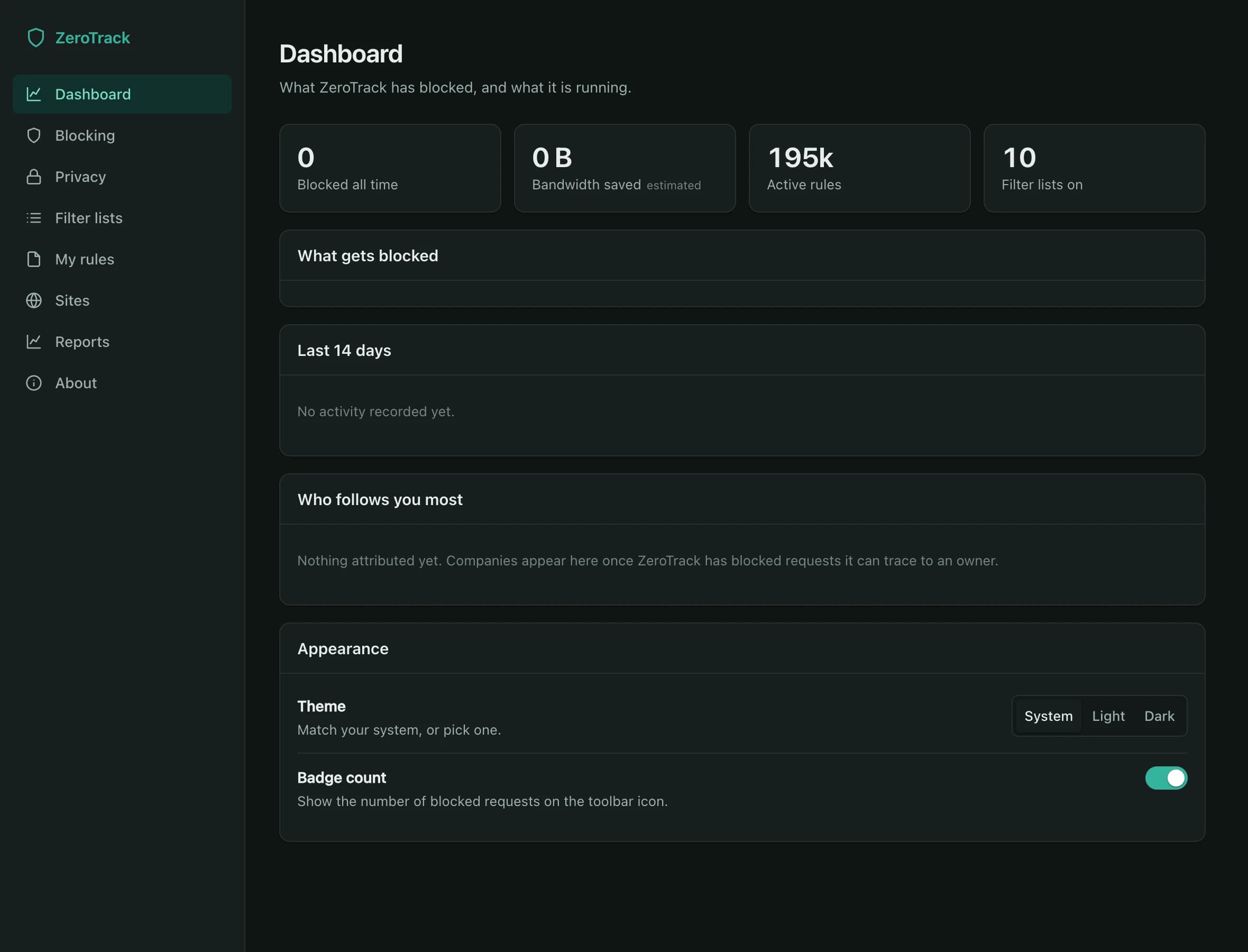Viewport: 1248px width, 952px height.
Task: Click the What gets blocked heading
Action: (x=368, y=256)
